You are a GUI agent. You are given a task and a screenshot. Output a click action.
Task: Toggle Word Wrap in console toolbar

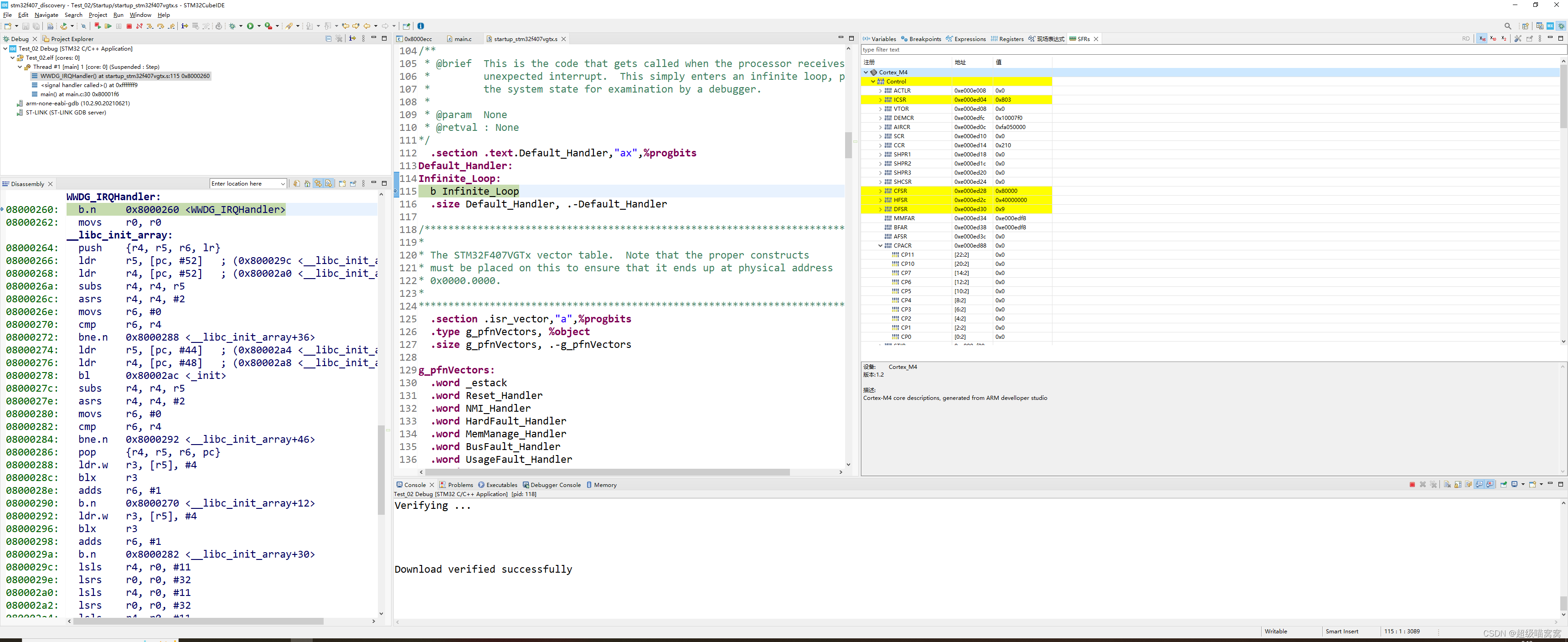pos(1468,485)
